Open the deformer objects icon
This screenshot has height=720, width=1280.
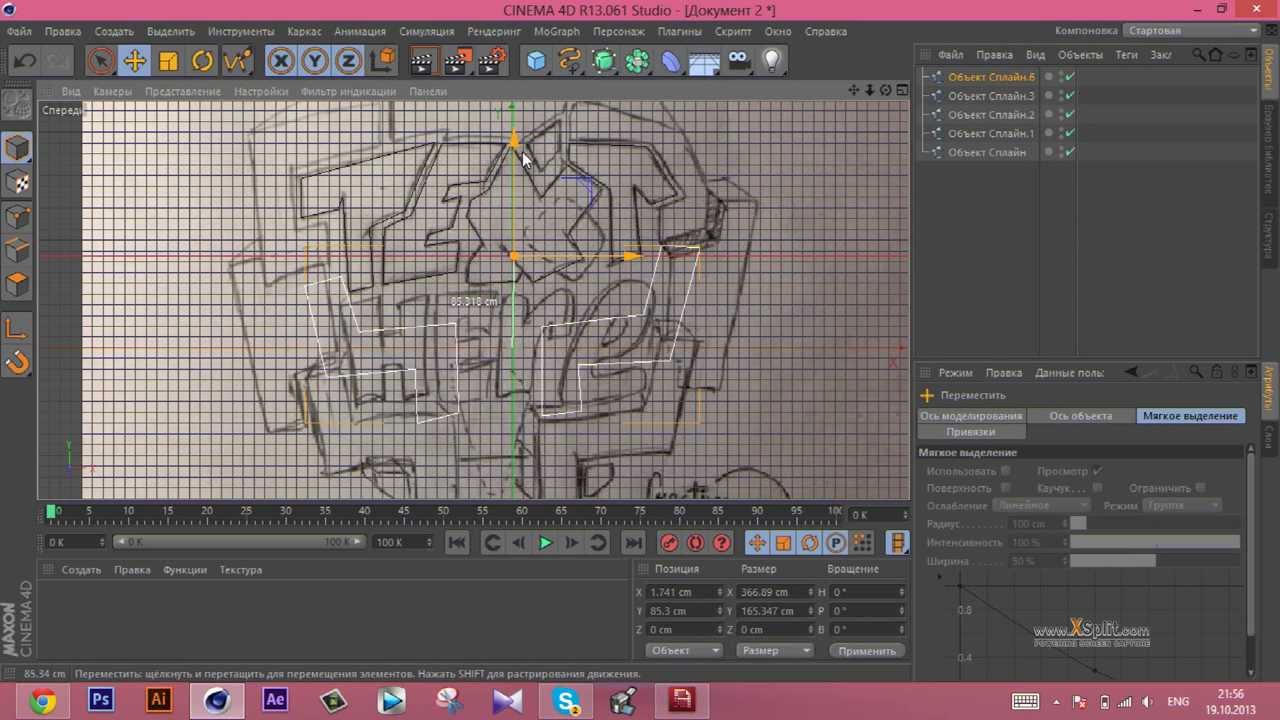(671, 61)
